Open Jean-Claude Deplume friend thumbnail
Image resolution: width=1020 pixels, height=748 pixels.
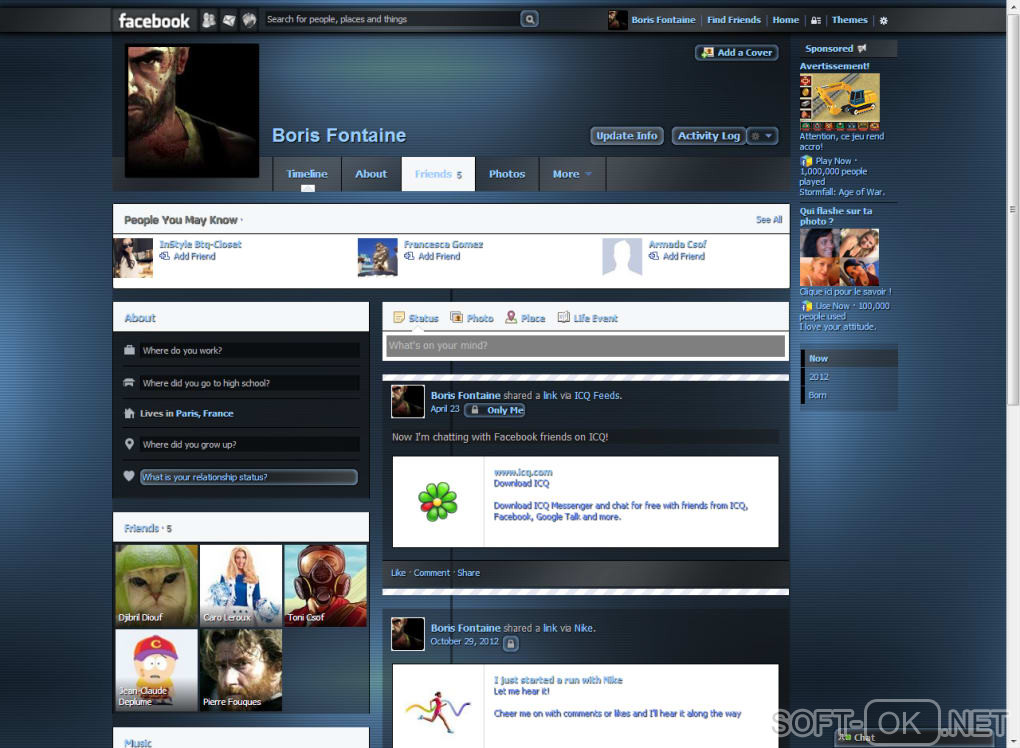pos(157,670)
